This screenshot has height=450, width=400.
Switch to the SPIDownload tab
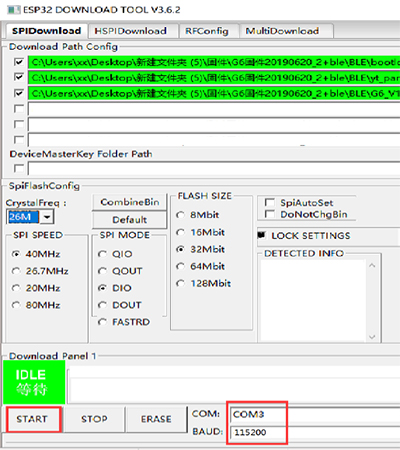click(x=46, y=31)
